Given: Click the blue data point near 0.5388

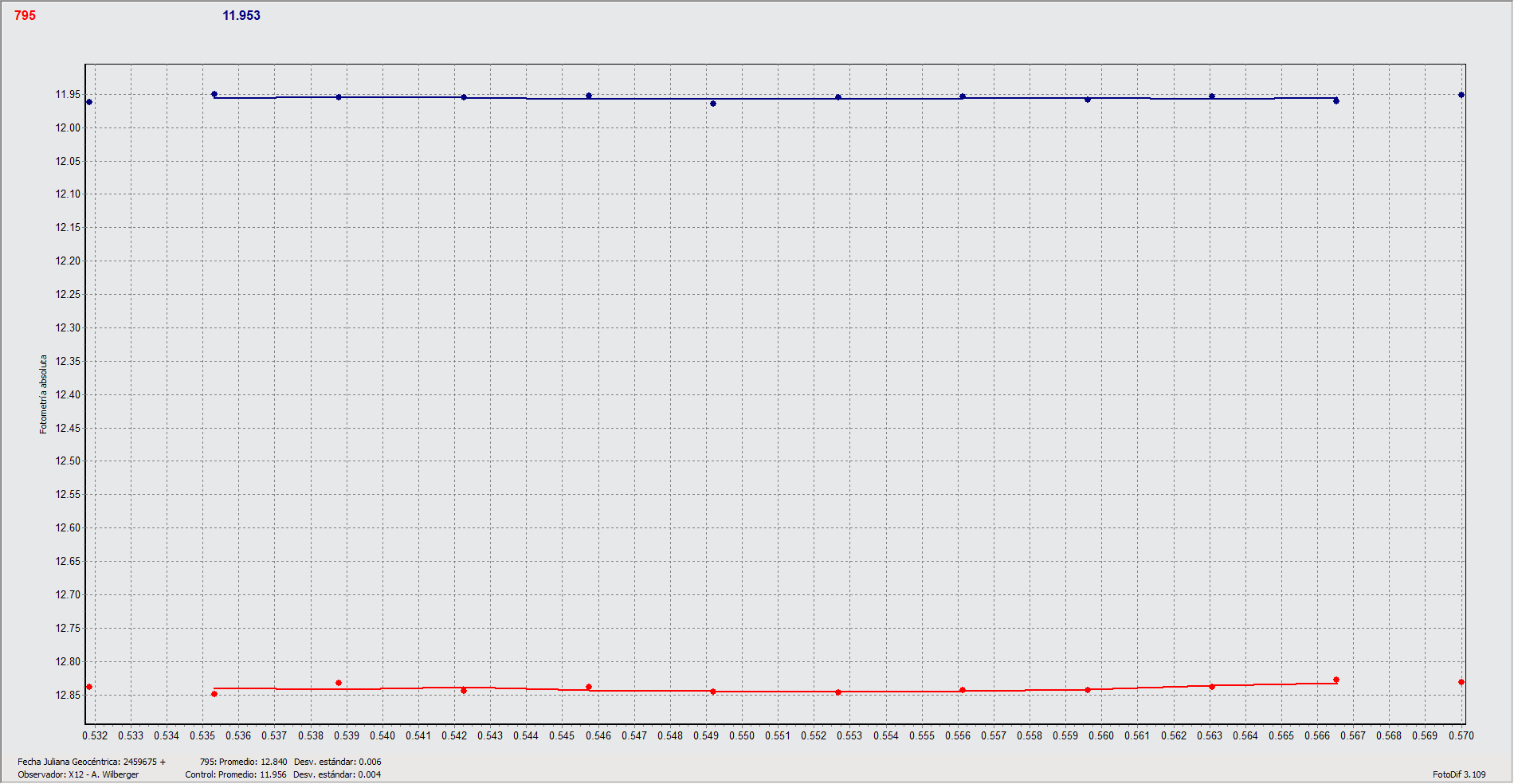Looking at the screenshot, I should [x=339, y=97].
